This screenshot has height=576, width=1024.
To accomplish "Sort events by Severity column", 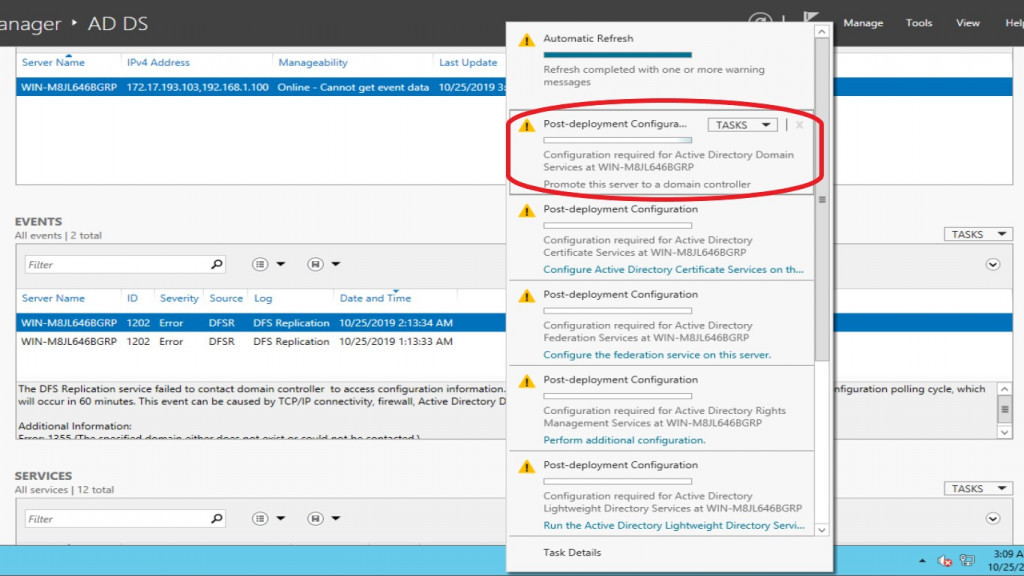I will coord(179,298).
